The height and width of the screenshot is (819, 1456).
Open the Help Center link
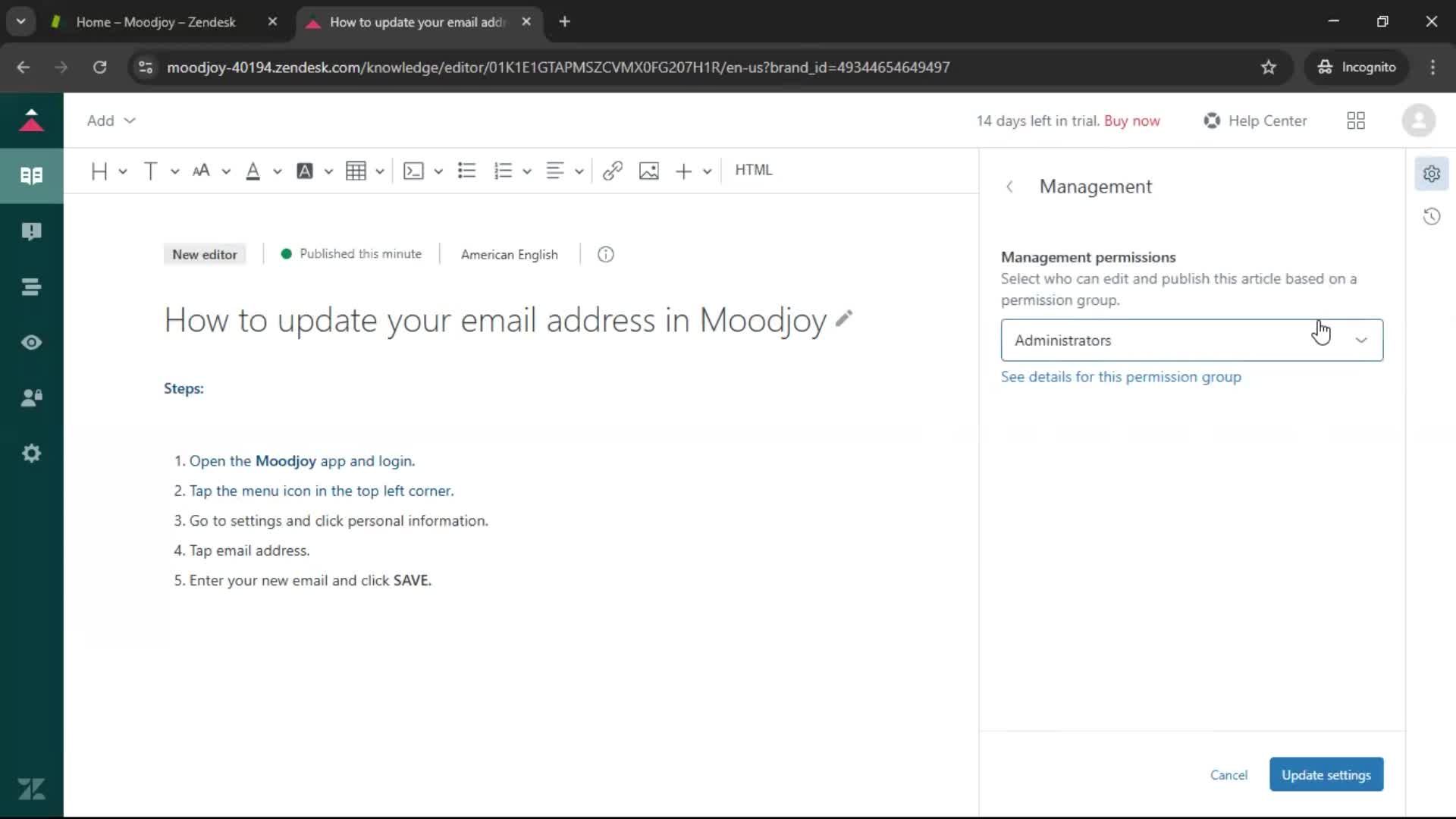pos(1256,121)
